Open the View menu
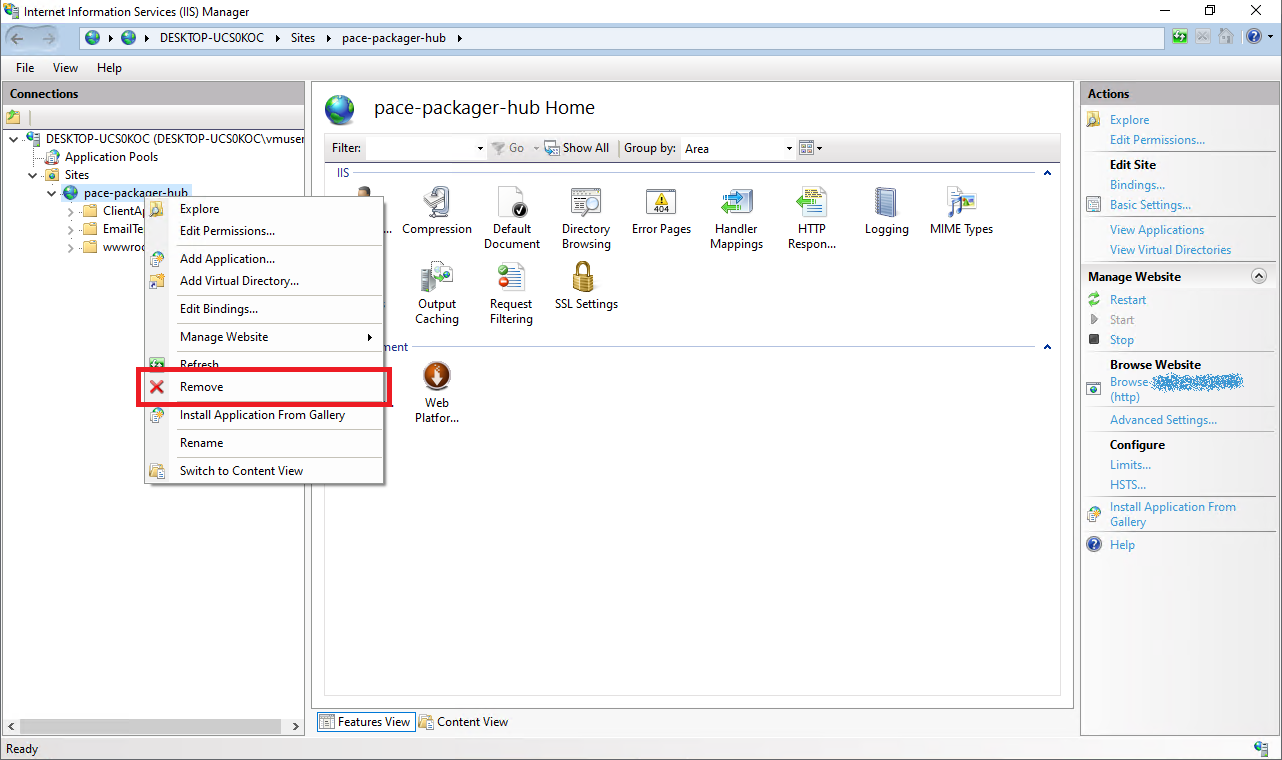 (x=65, y=68)
